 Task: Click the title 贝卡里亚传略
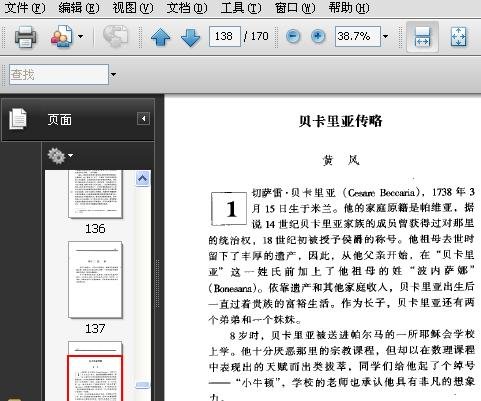[340, 121]
